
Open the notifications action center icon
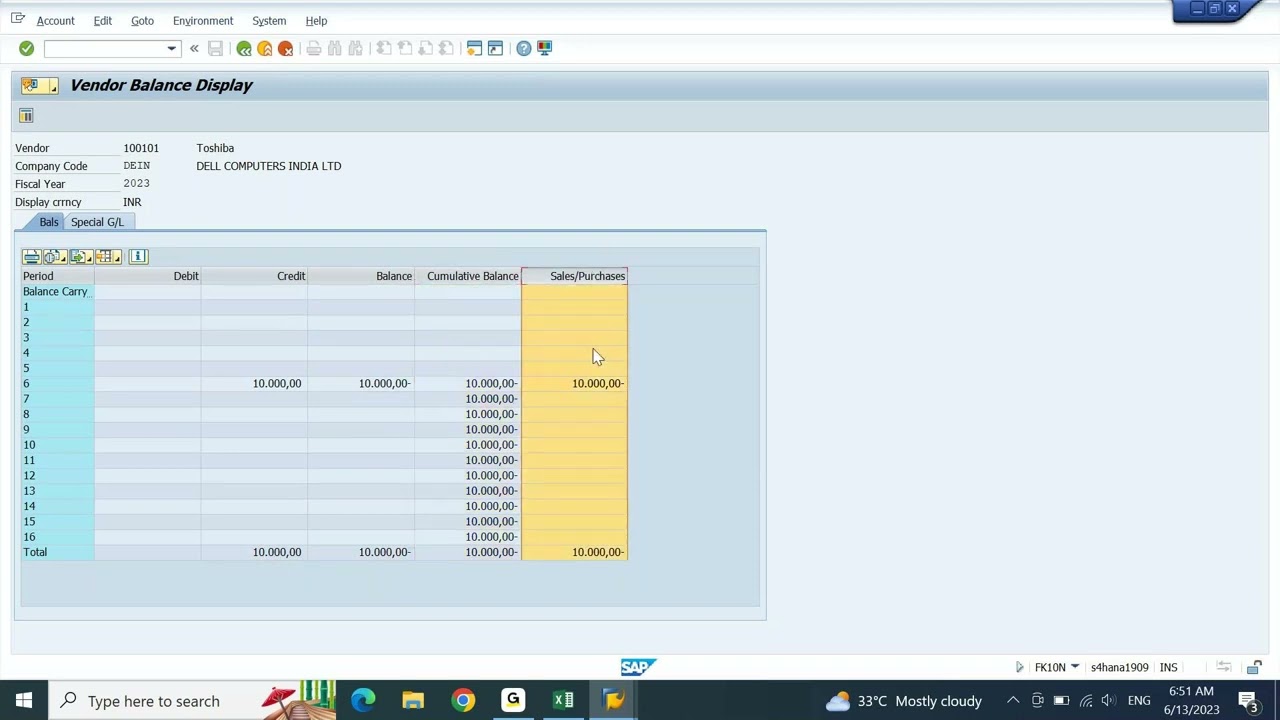pos(1248,701)
